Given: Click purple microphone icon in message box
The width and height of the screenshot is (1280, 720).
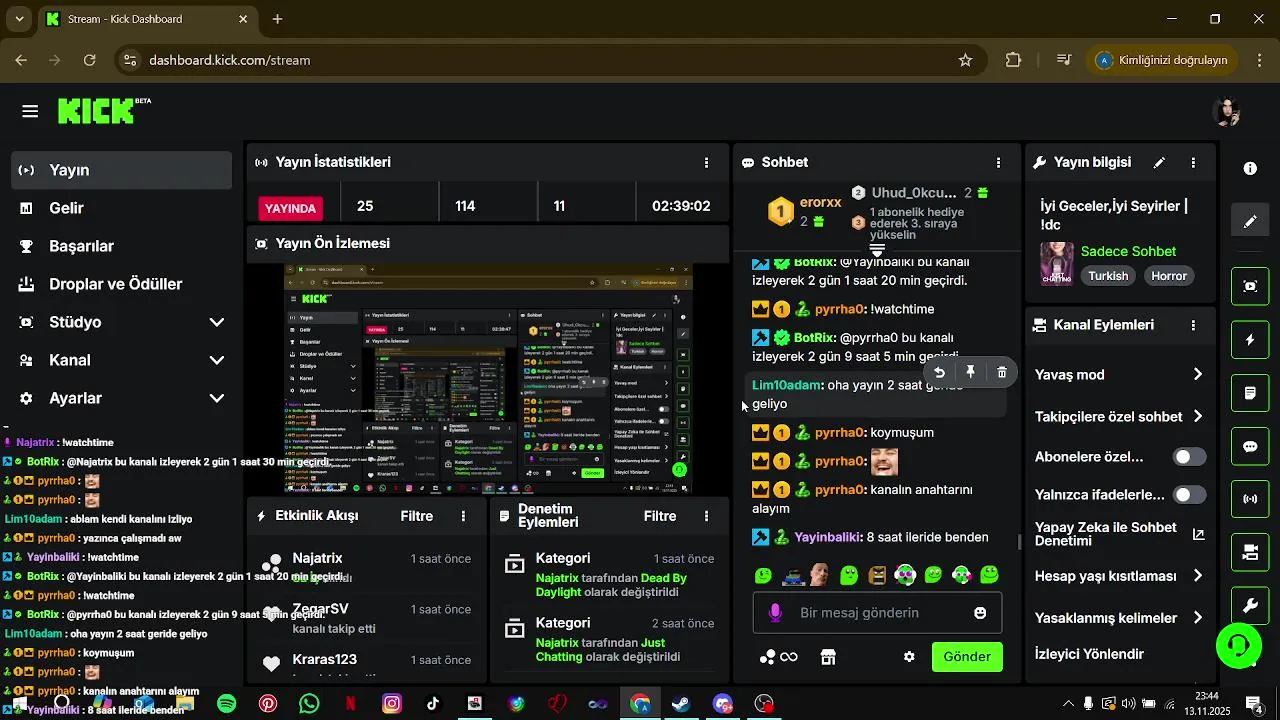Looking at the screenshot, I should click(x=774, y=613).
